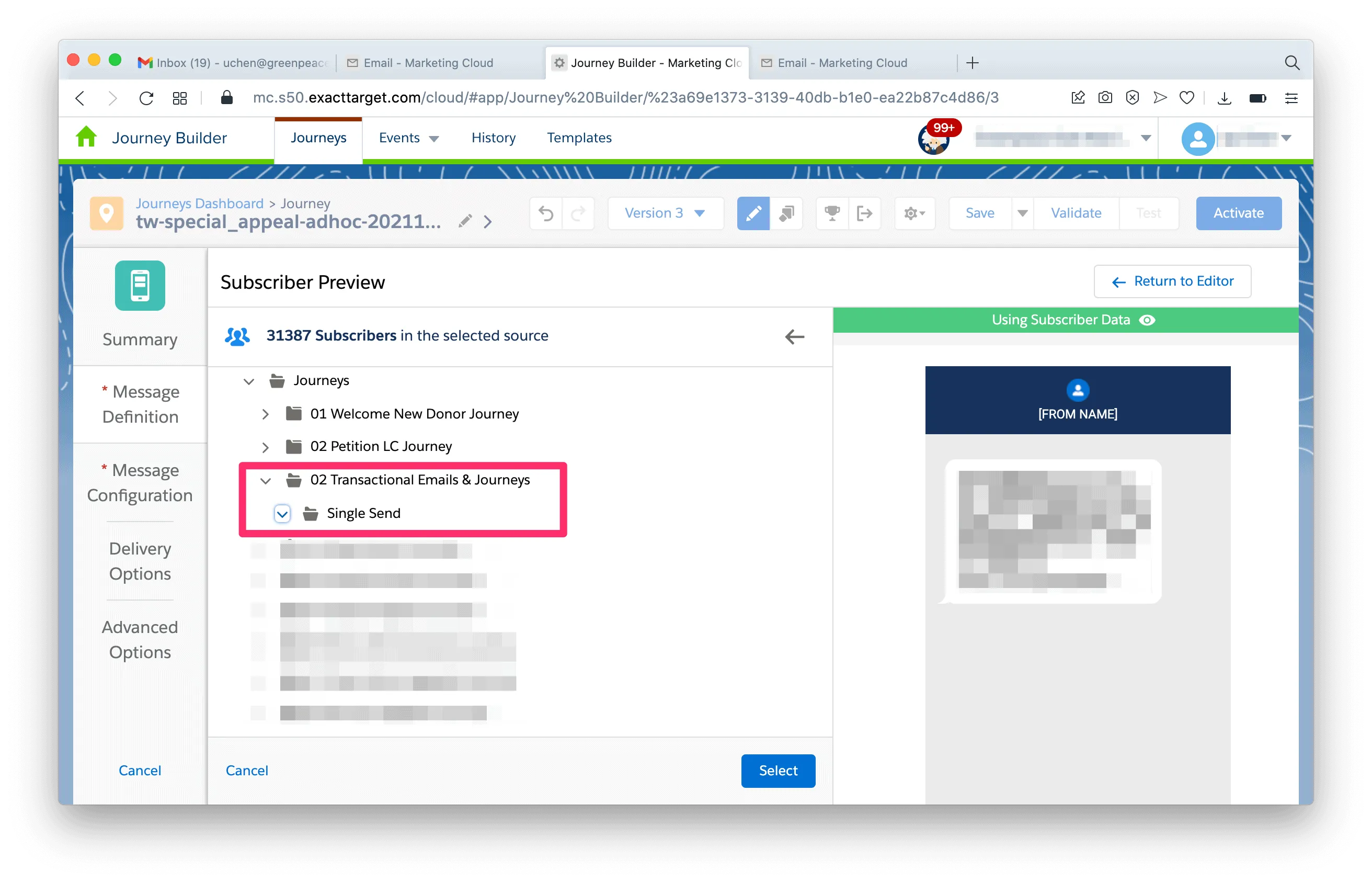This screenshot has width=1372, height=882.
Task: Click the rename pencil next to journey name
Action: point(465,221)
